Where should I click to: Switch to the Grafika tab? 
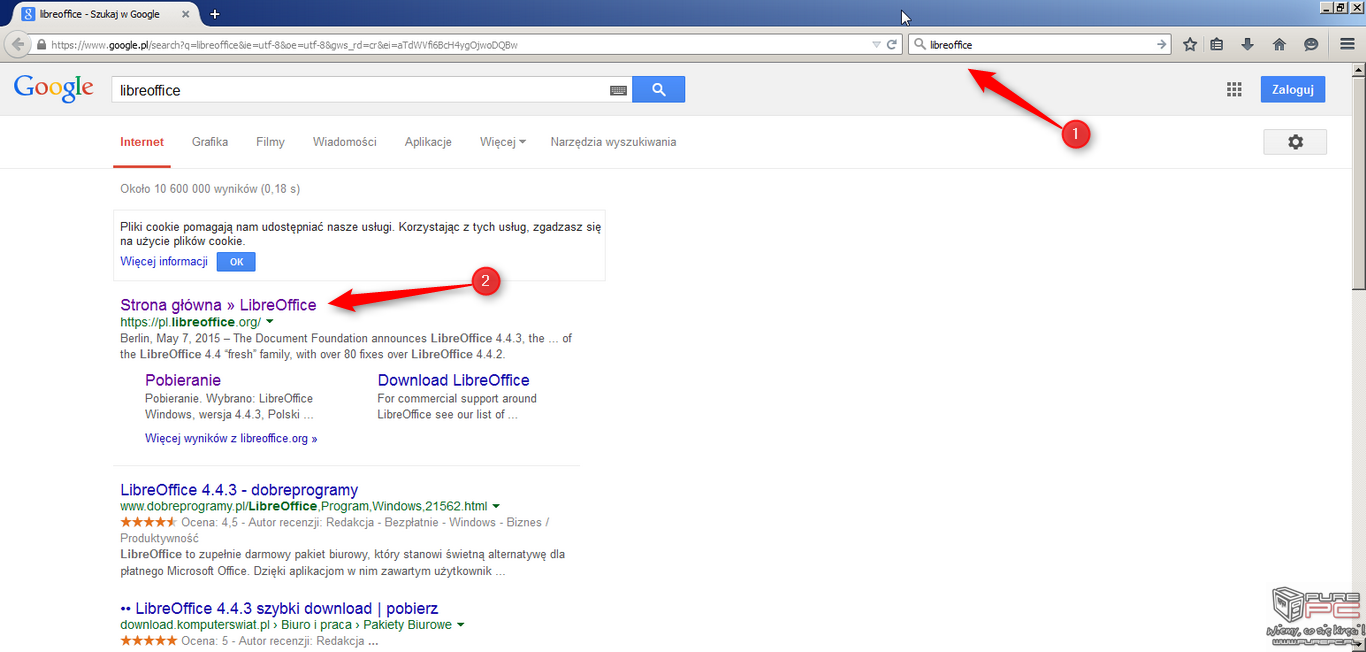[x=210, y=142]
